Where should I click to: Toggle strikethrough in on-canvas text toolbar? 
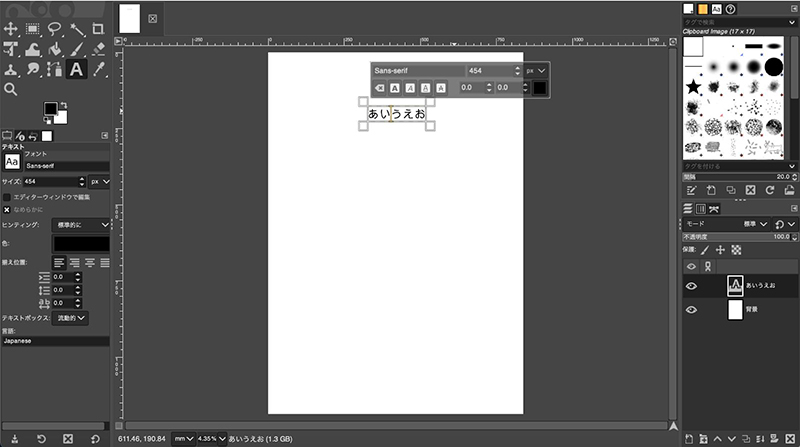[441, 88]
